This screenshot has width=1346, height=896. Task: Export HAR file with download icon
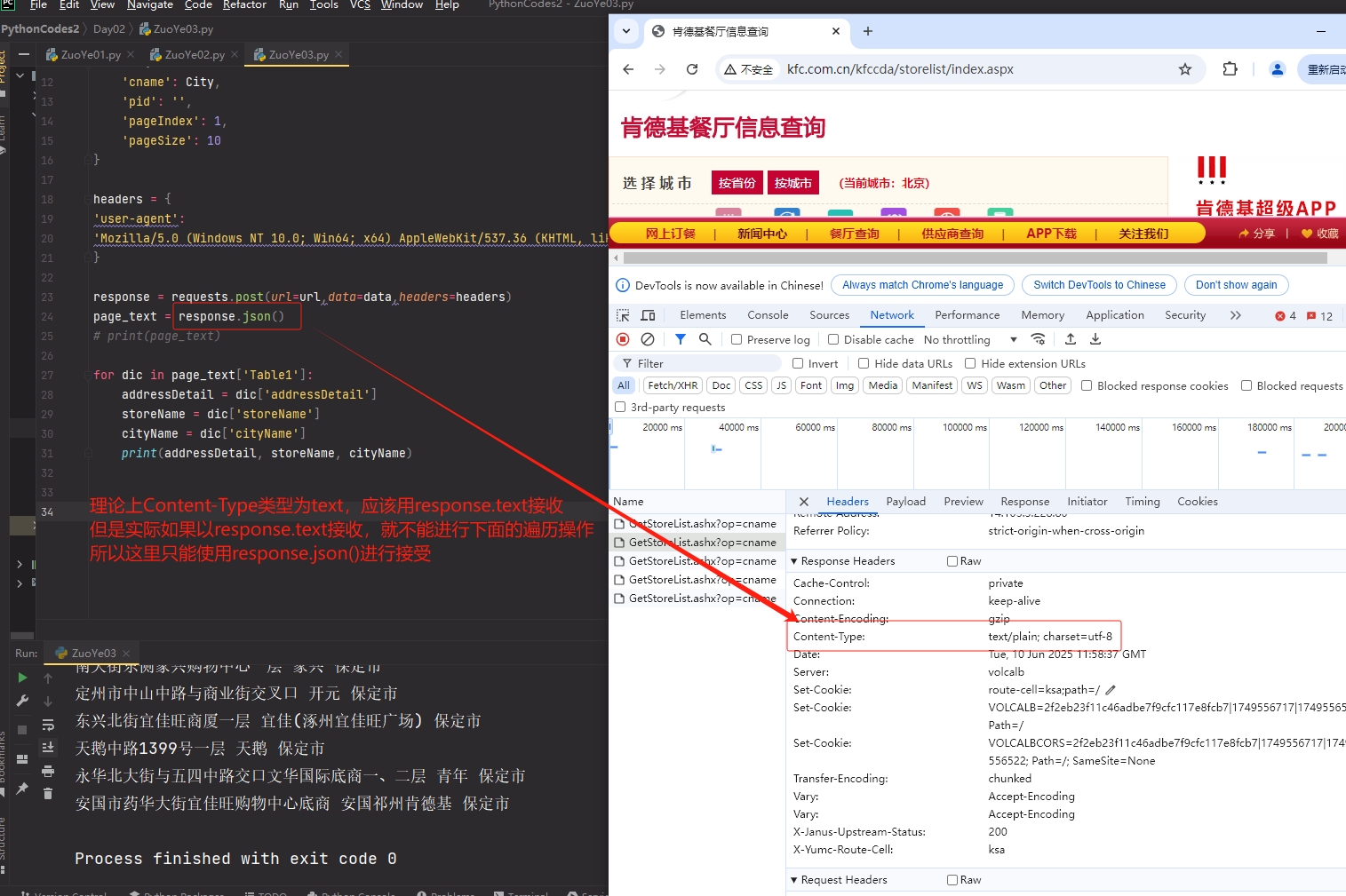[x=1095, y=339]
